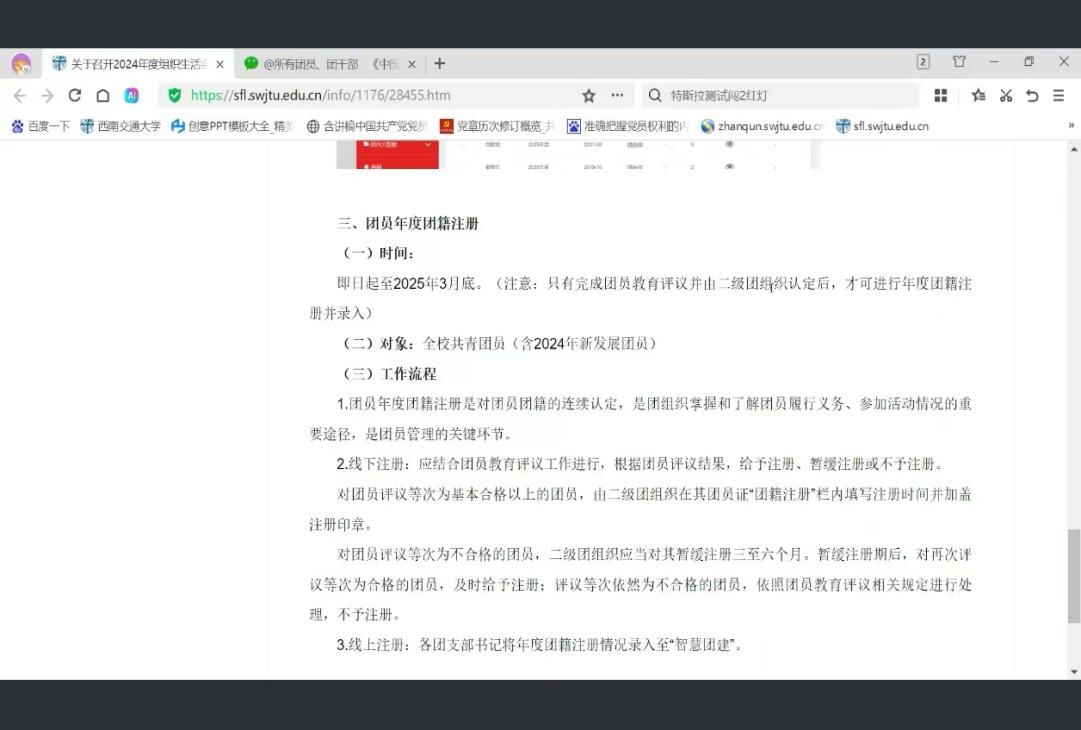Click the AI assistant icon in toolbar
Image resolution: width=1081 pixels, height=730 pixels.
pos(132,96)
